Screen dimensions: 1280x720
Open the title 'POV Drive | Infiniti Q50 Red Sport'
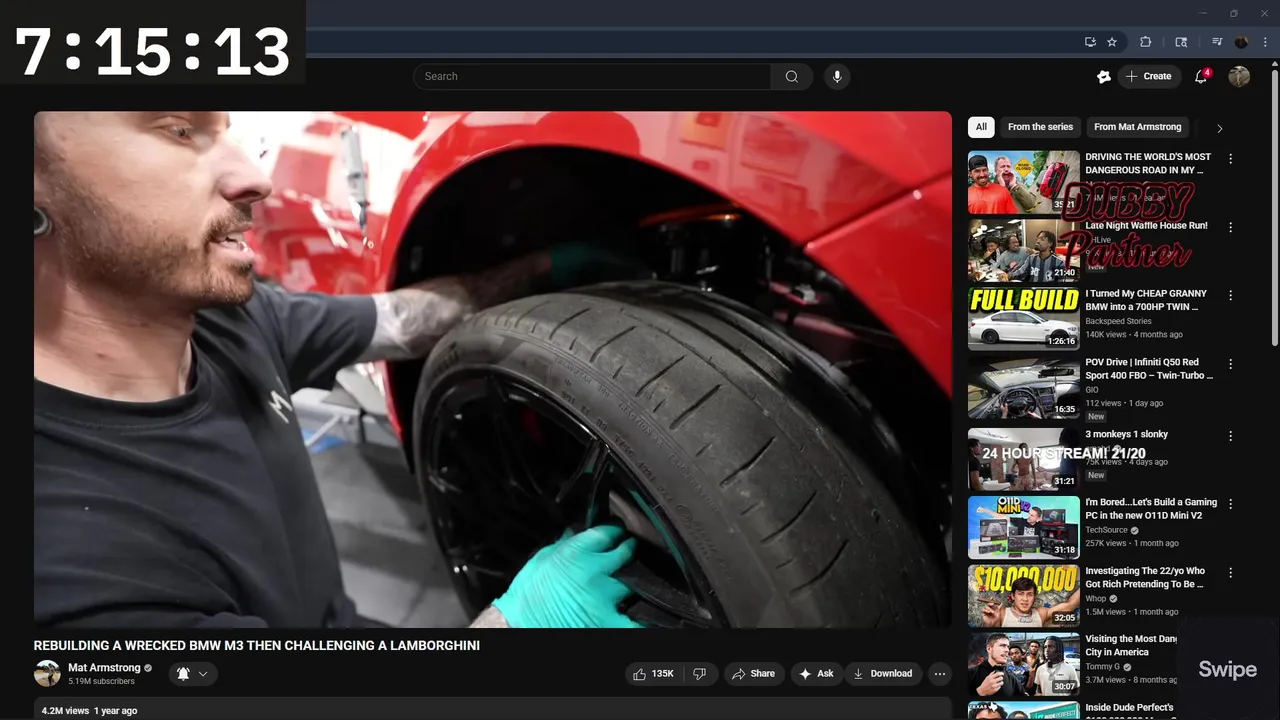click(1149, 369)
